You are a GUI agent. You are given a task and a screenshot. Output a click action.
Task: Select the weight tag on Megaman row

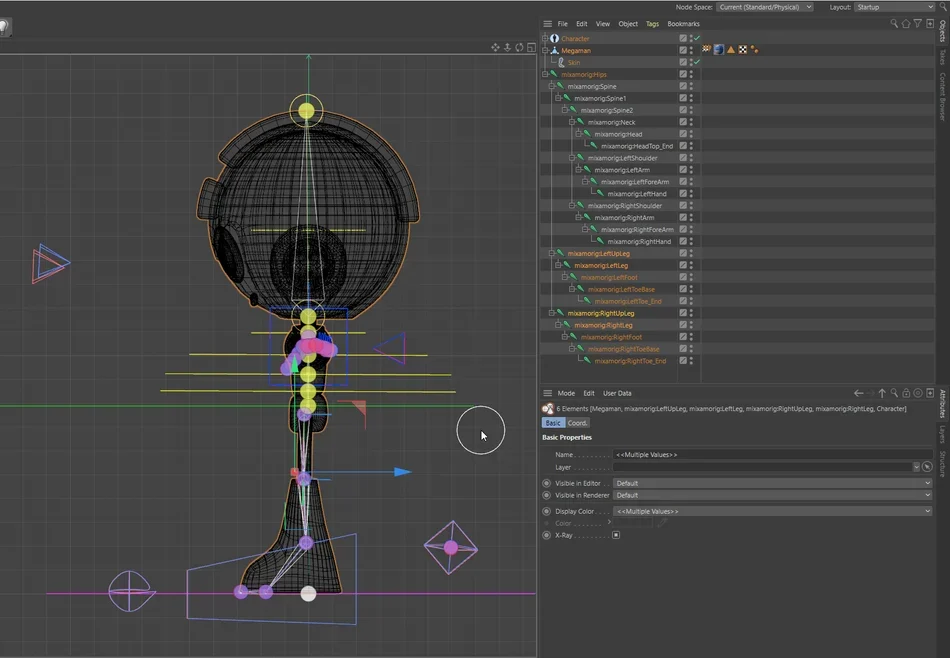point(754,50)
